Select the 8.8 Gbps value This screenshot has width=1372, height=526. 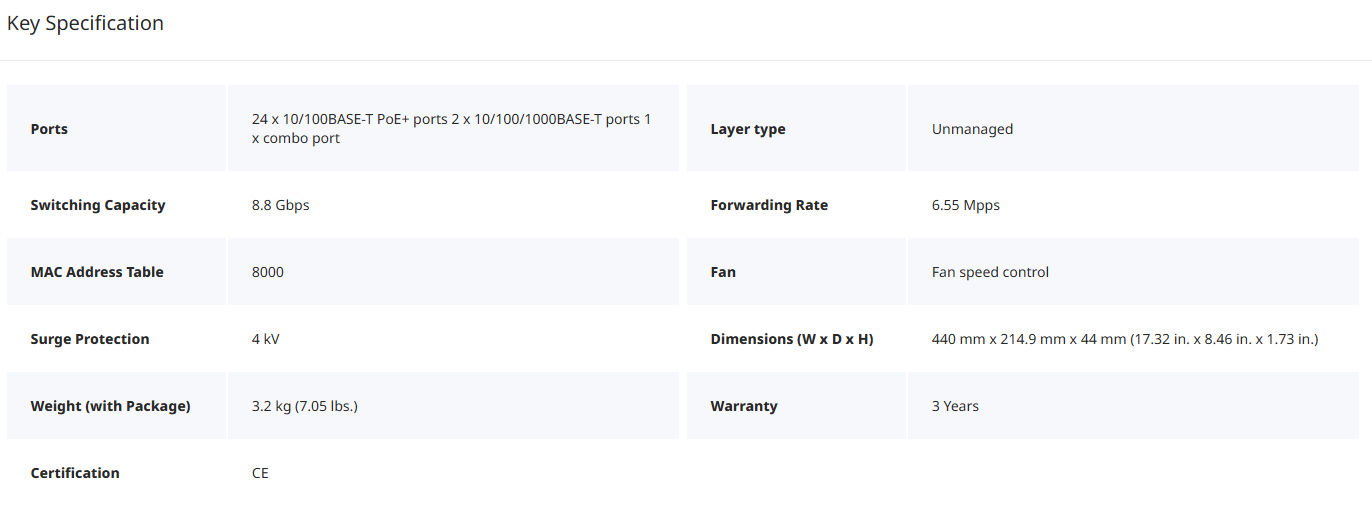[x=280, y=205]
